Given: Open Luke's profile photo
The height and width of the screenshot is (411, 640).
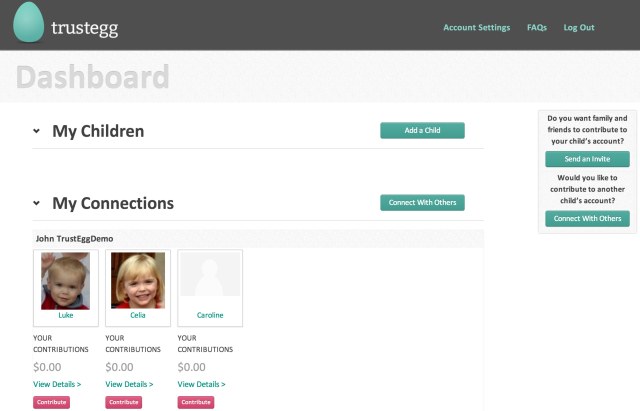Looking at the screenshot, I should (x=66, y=280).
